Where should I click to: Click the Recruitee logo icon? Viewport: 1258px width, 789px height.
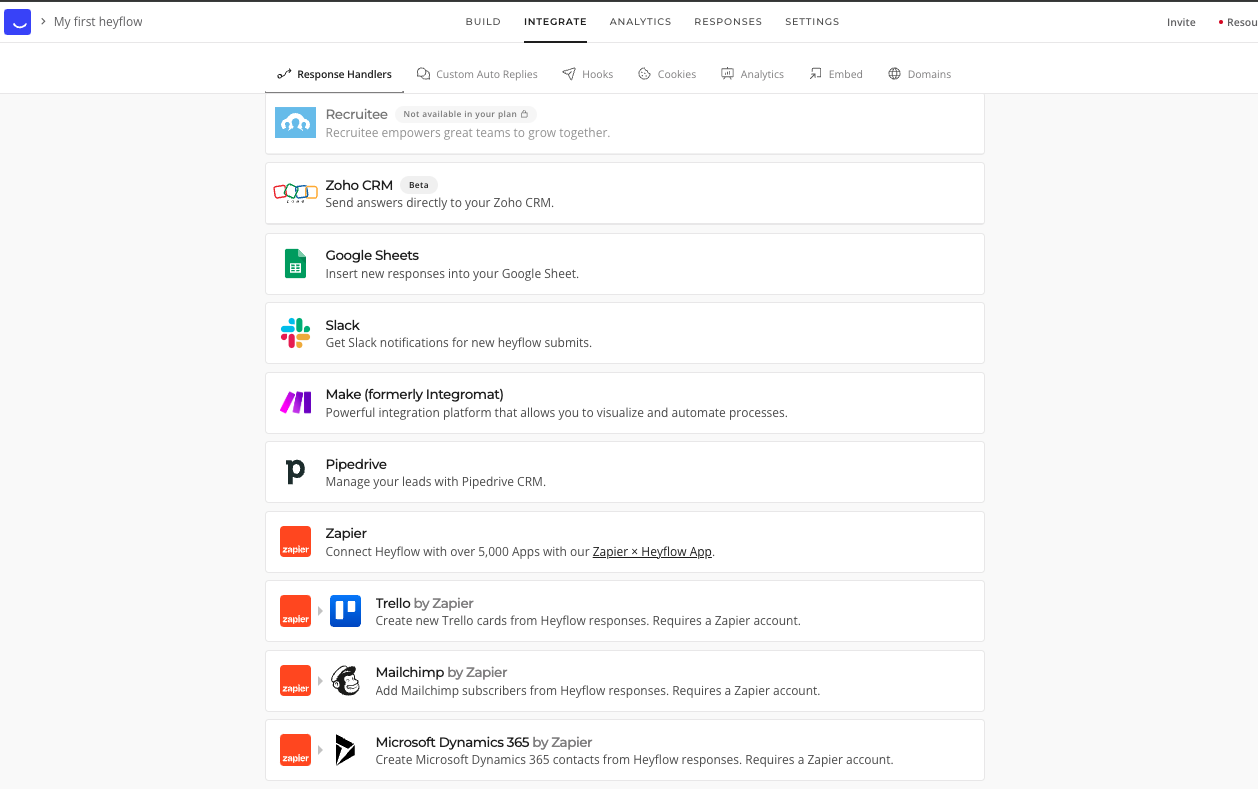point(295,122)
